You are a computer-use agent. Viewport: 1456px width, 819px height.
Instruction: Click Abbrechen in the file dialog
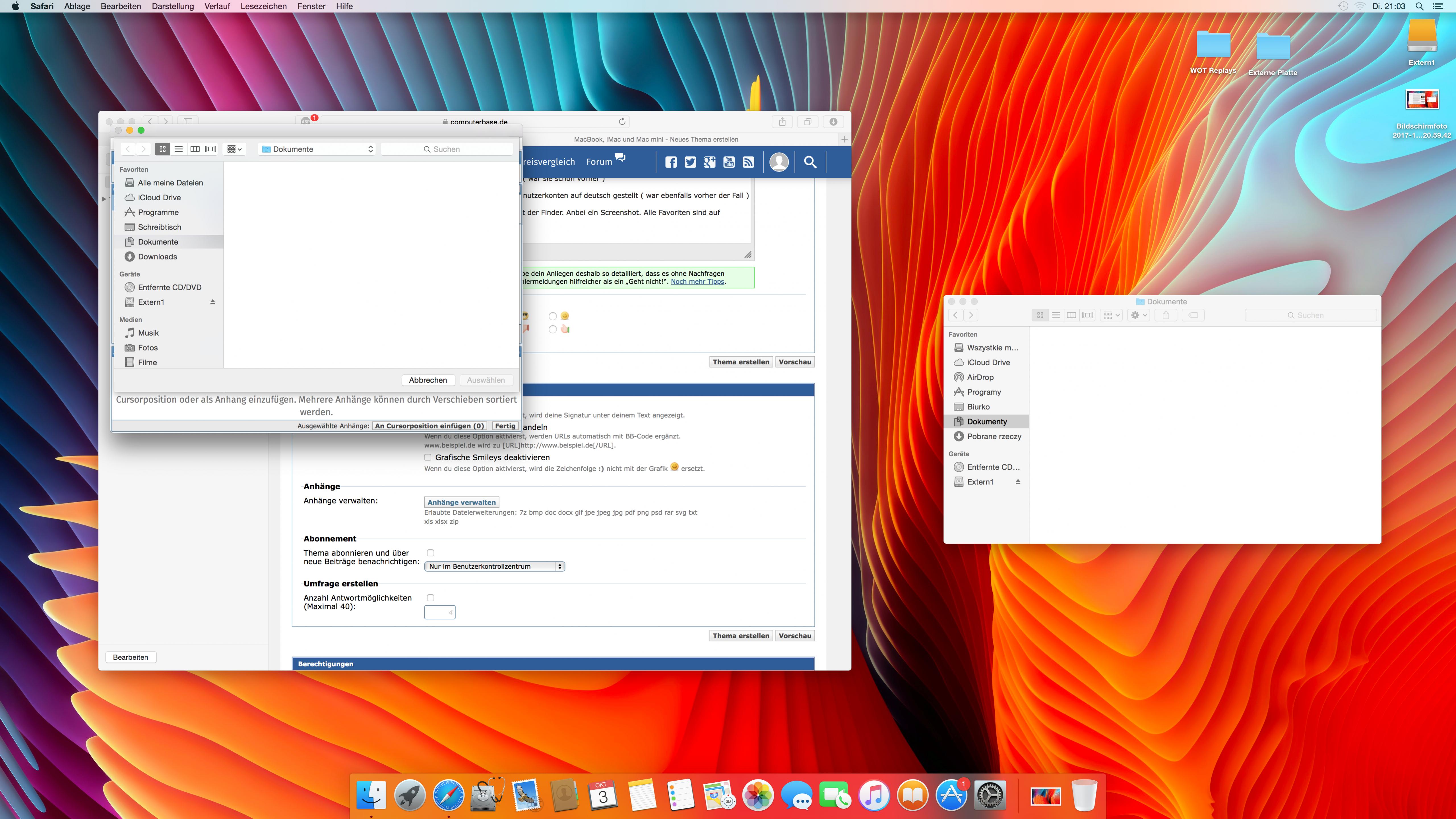(428, 380)
